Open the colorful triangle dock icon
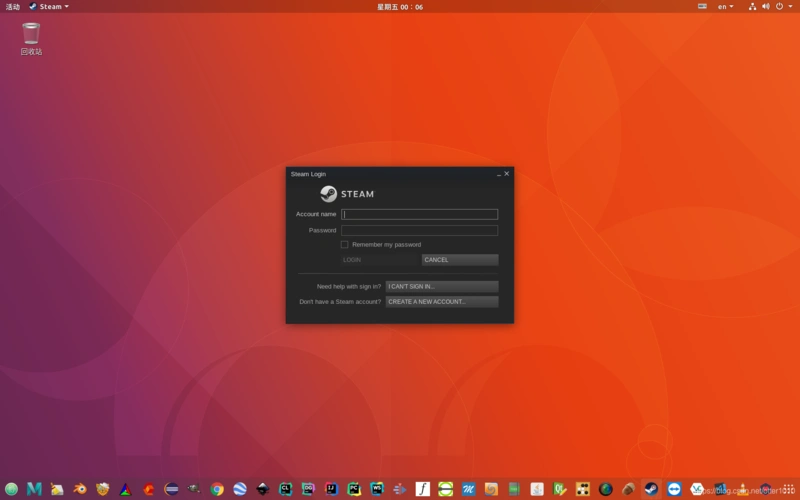The width and height of the screenshot is (800, 500). point(126,489)
